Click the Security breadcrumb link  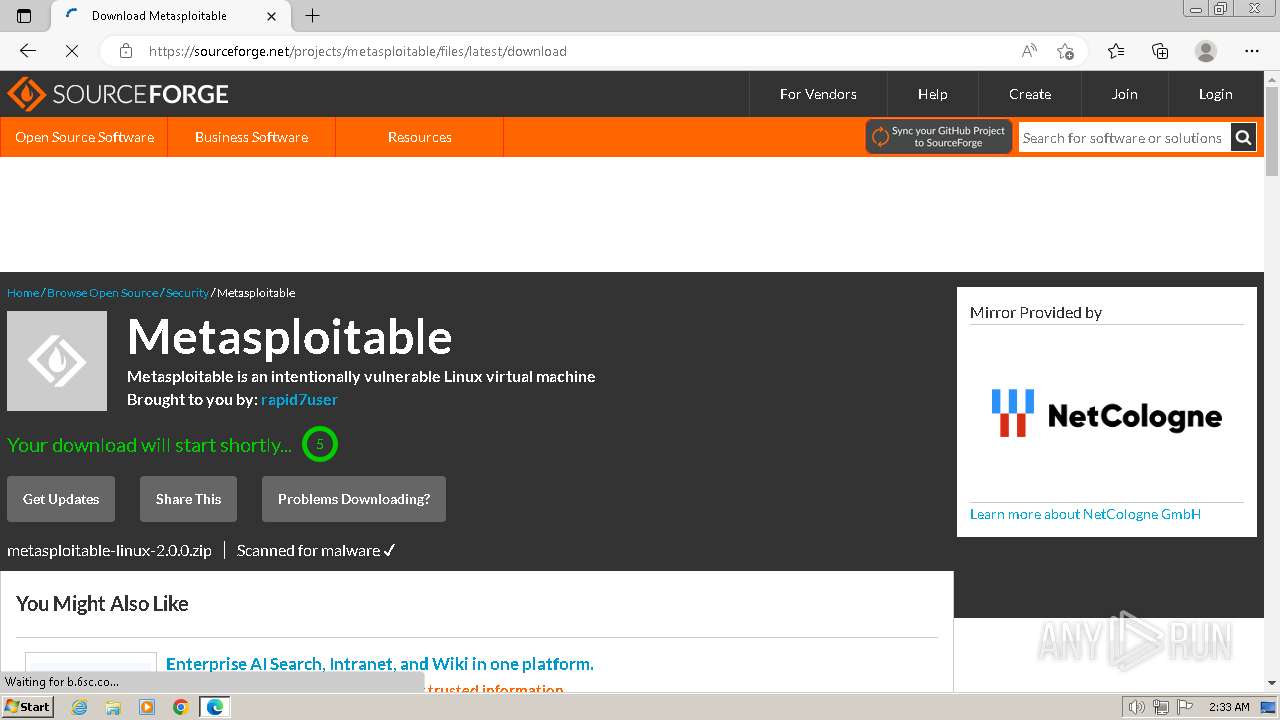(187, 293)
